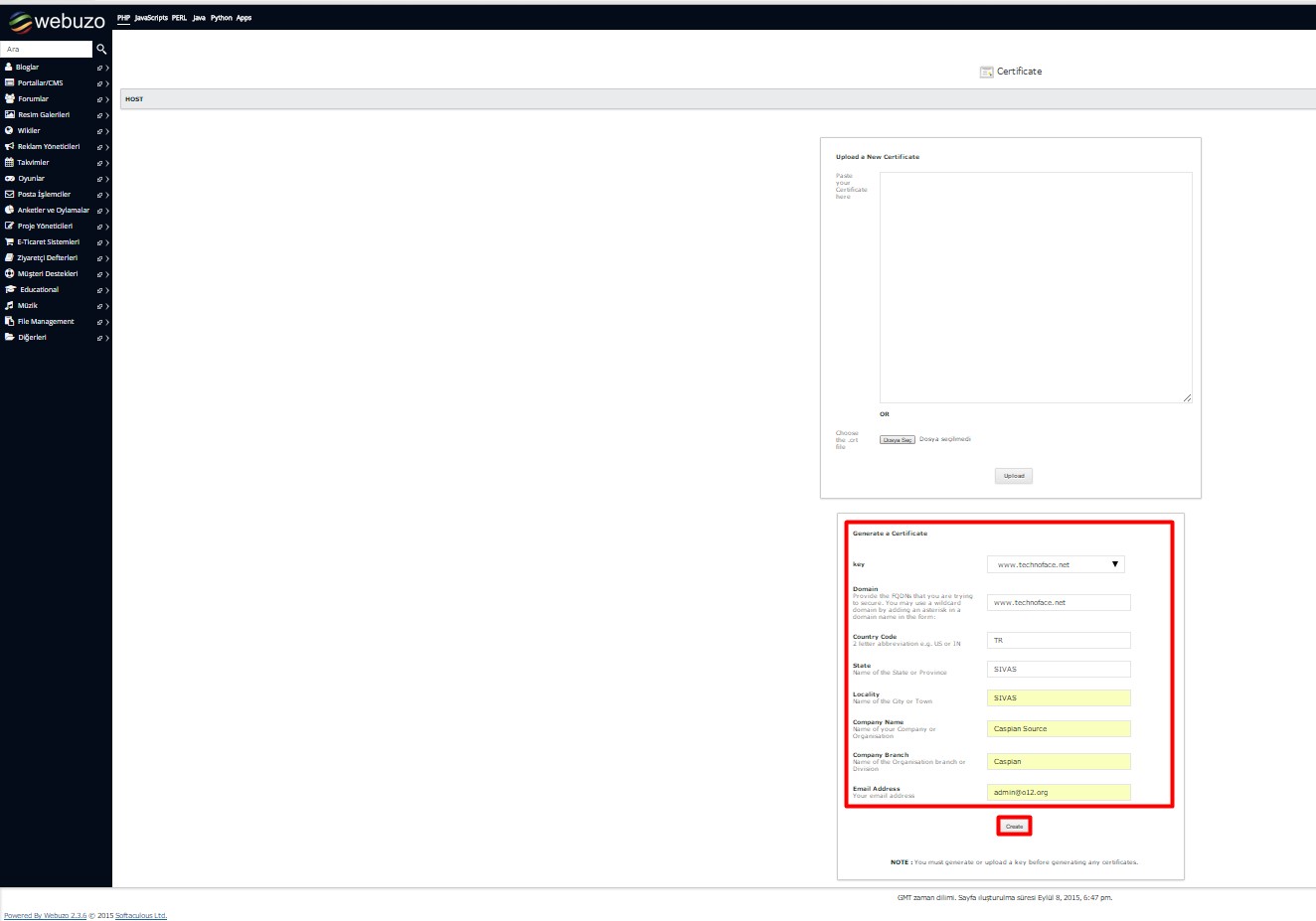Expand the Wikiler chevron
The image size is (1316, 921).
pyautogui.click(x=107, y=132)
